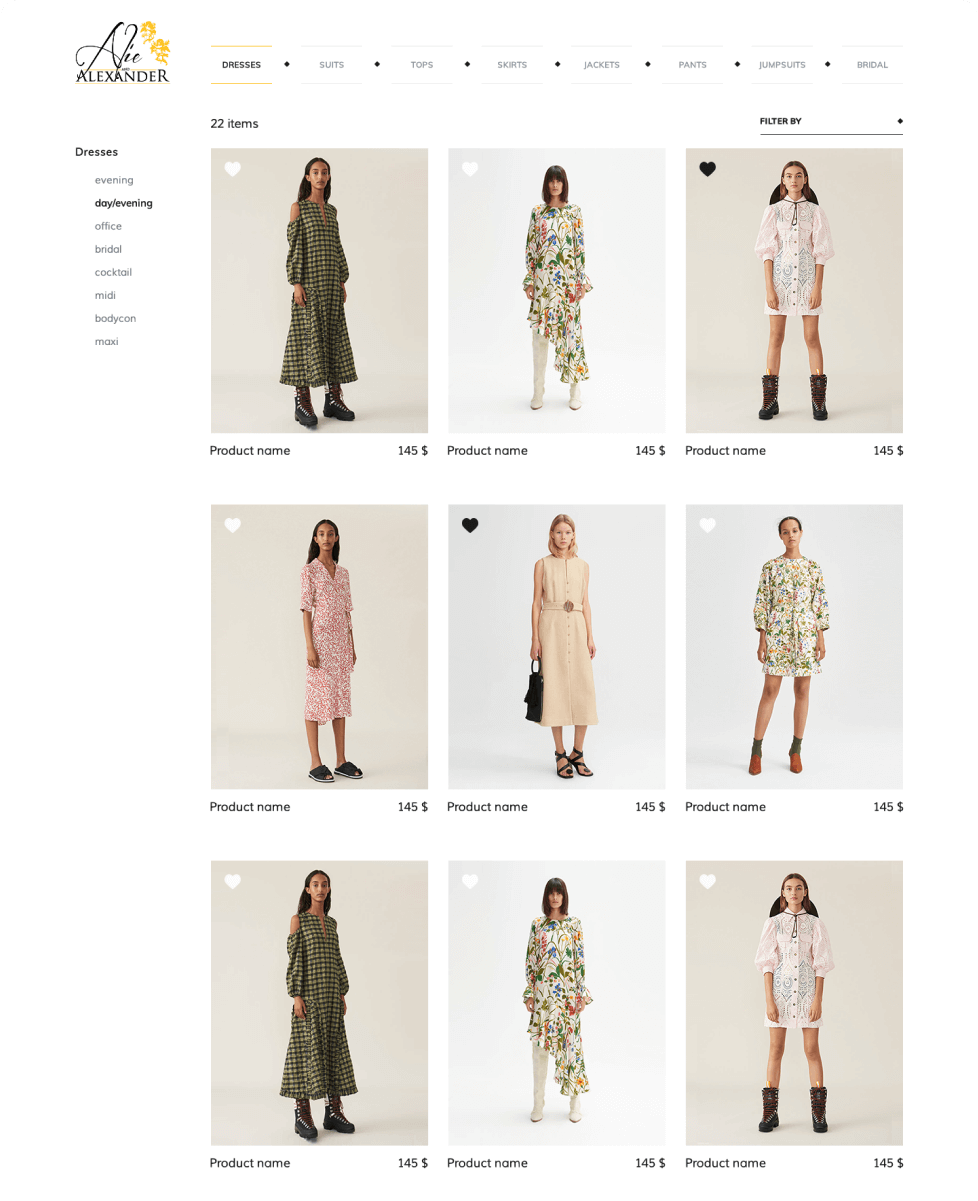The width and height of the screenshot is (978, 1201).
Task: Click heart on floral mini dress
Action: pyautogui.click(x=708, y=526)
